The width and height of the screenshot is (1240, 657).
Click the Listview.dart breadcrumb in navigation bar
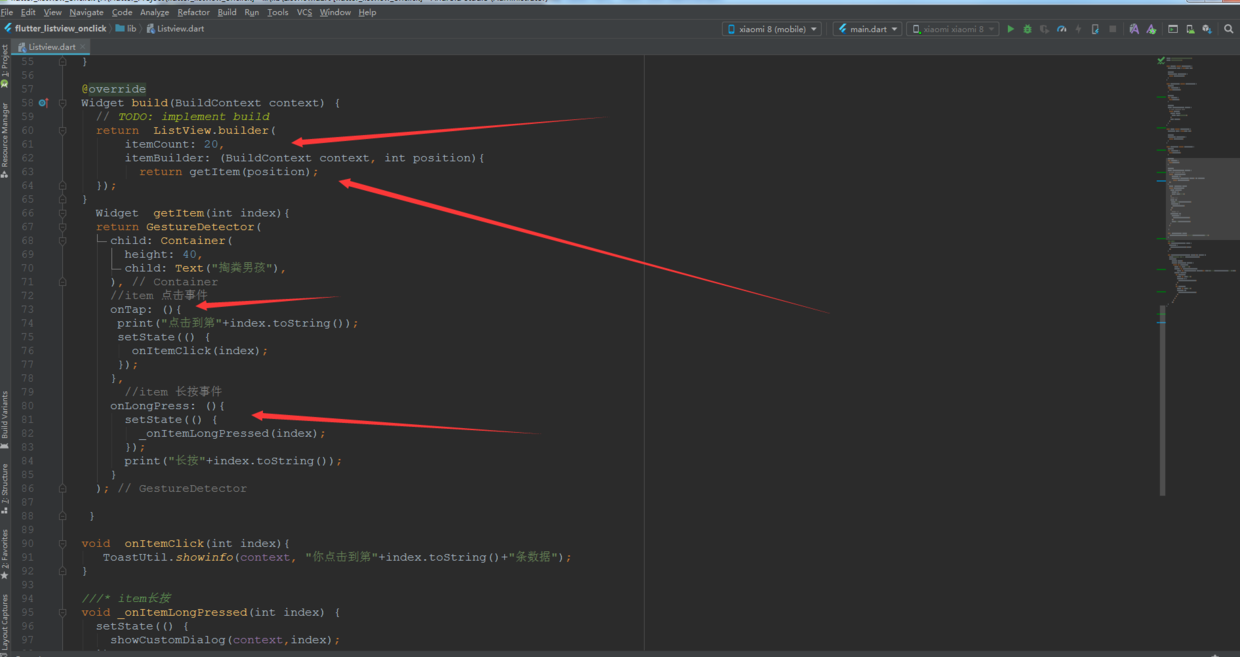(x=175, y=29)
